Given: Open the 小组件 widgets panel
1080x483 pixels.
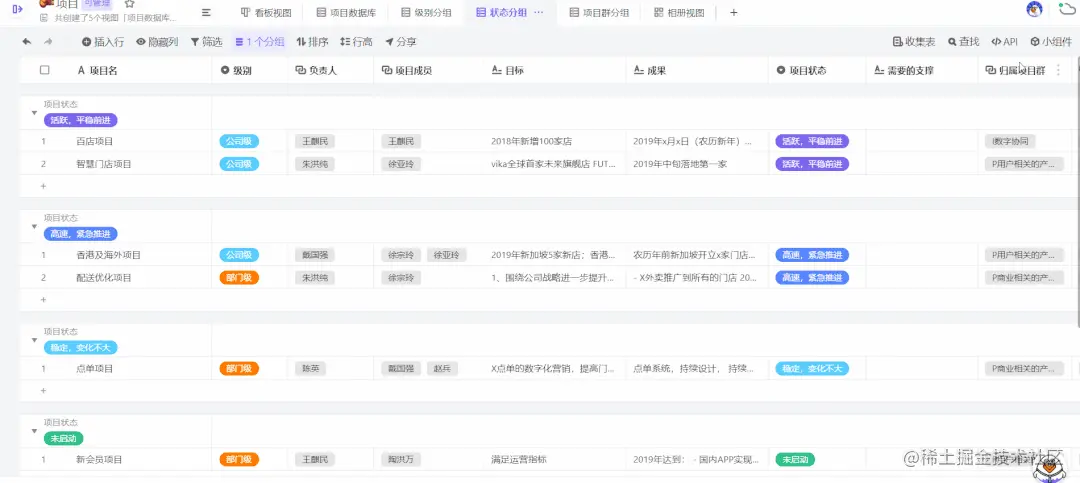Looking at the screenshot, I should [x=1051, y=42].
